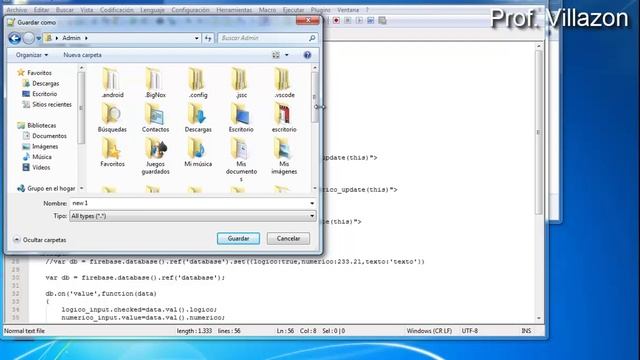Select Vídeos library in navigation pane

pyautogui.click(x=36, y=167)
